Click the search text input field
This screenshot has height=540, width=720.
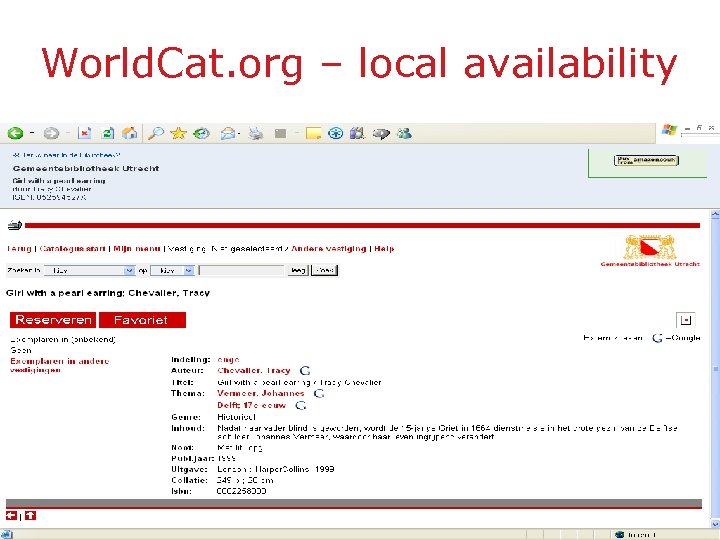pyautogui.click(x=242, y=270)
